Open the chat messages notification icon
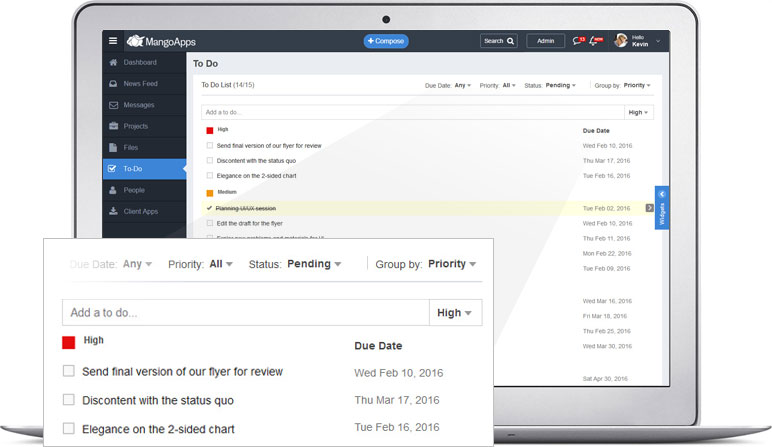 tap(578, 41)
